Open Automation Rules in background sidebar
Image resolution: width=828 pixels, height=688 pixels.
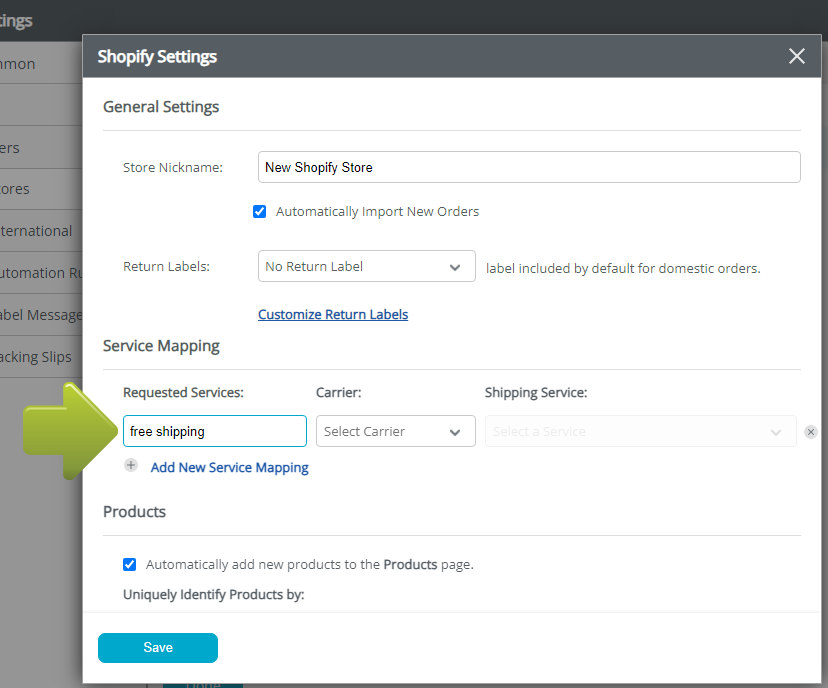pyautogui.click(x=41, y=272)
